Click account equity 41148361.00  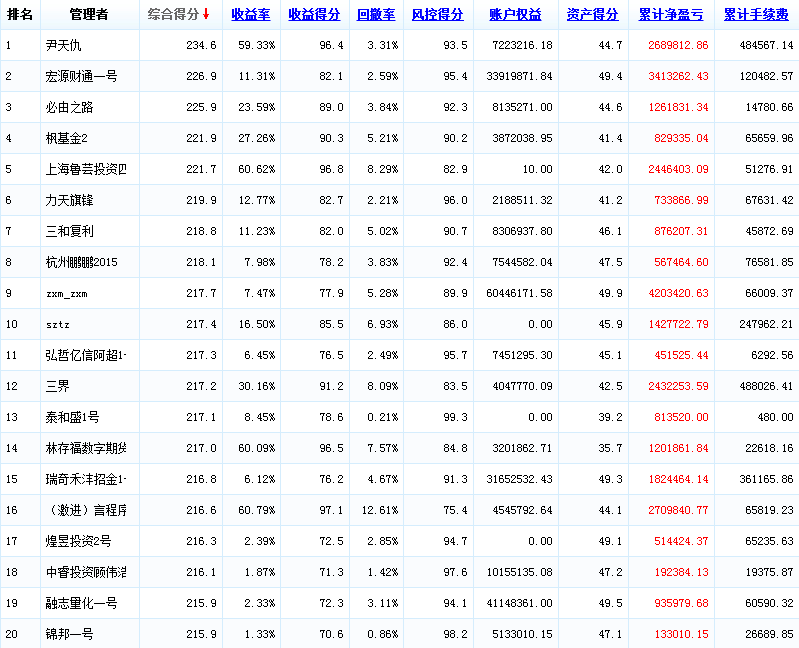[x=519, y=603]
